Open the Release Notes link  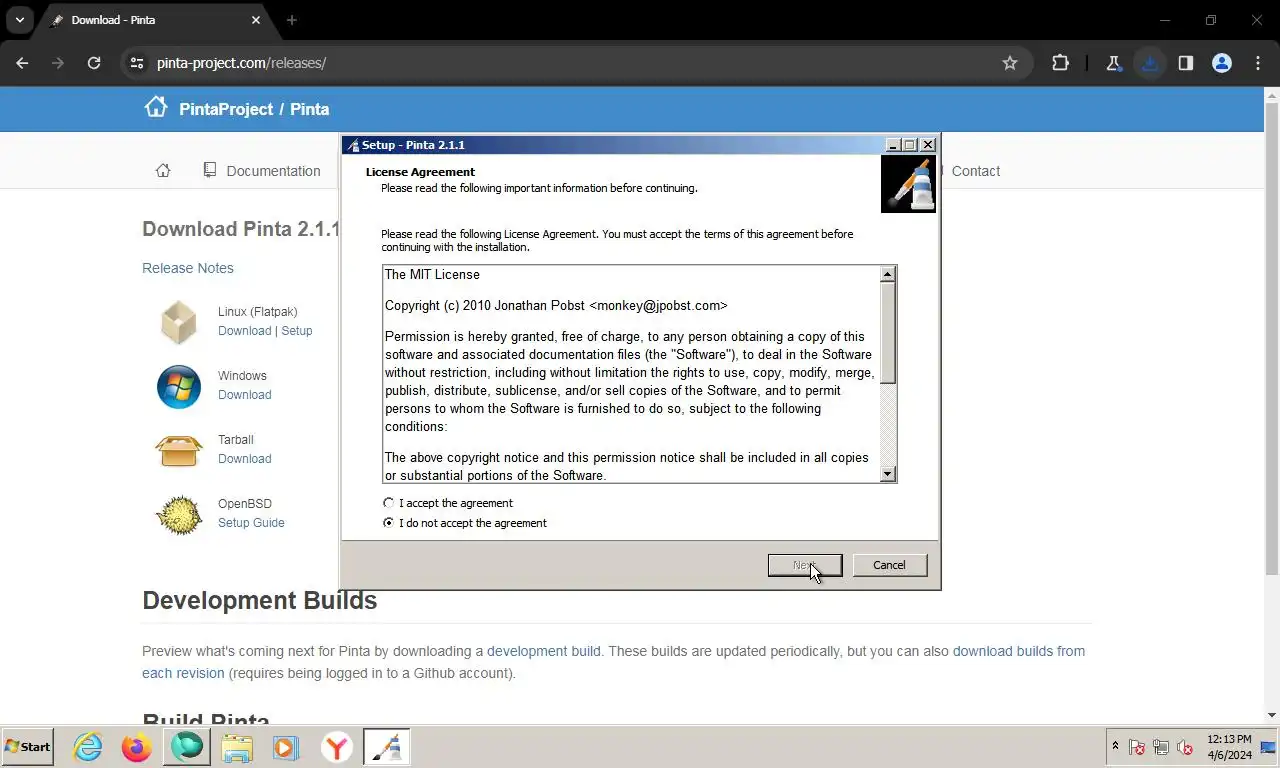tap(188, 268)
